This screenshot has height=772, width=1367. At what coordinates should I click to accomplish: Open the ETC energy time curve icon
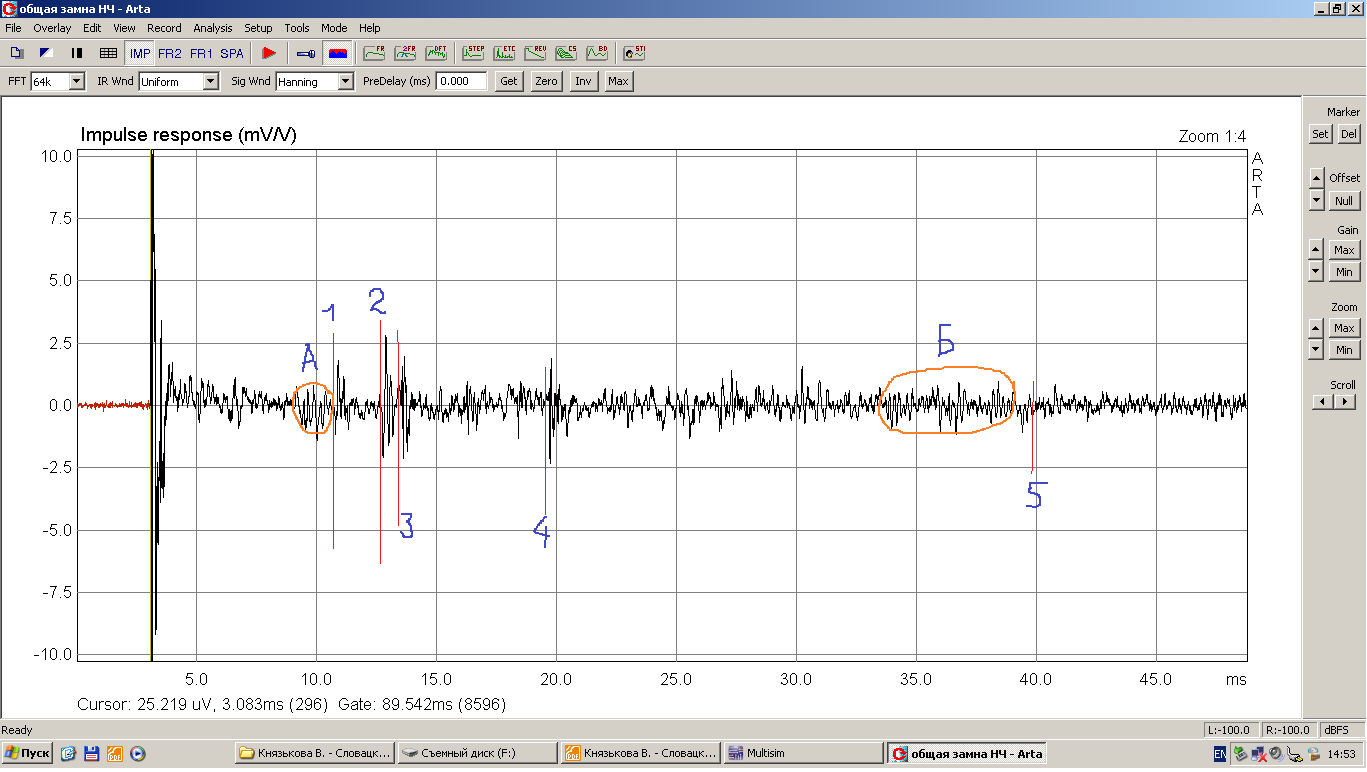point(505,53)
